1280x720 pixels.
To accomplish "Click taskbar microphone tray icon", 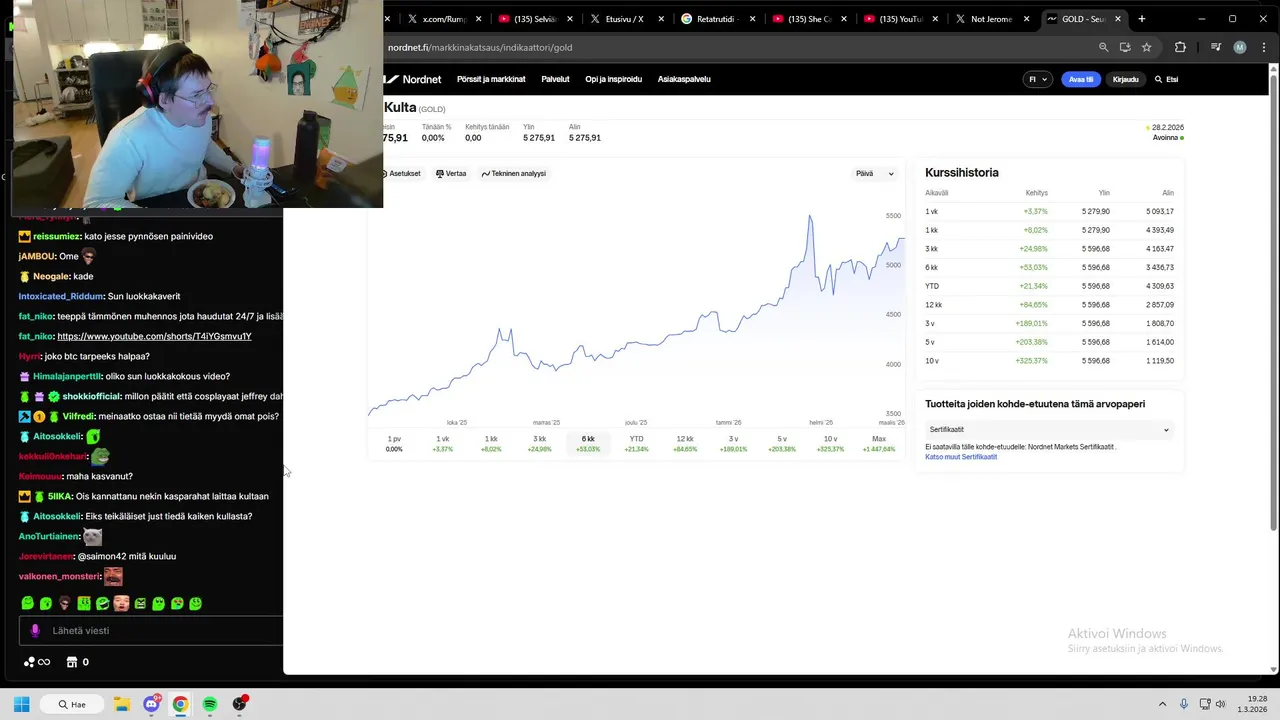I will pyautogui.click(x=1184, y=704).
